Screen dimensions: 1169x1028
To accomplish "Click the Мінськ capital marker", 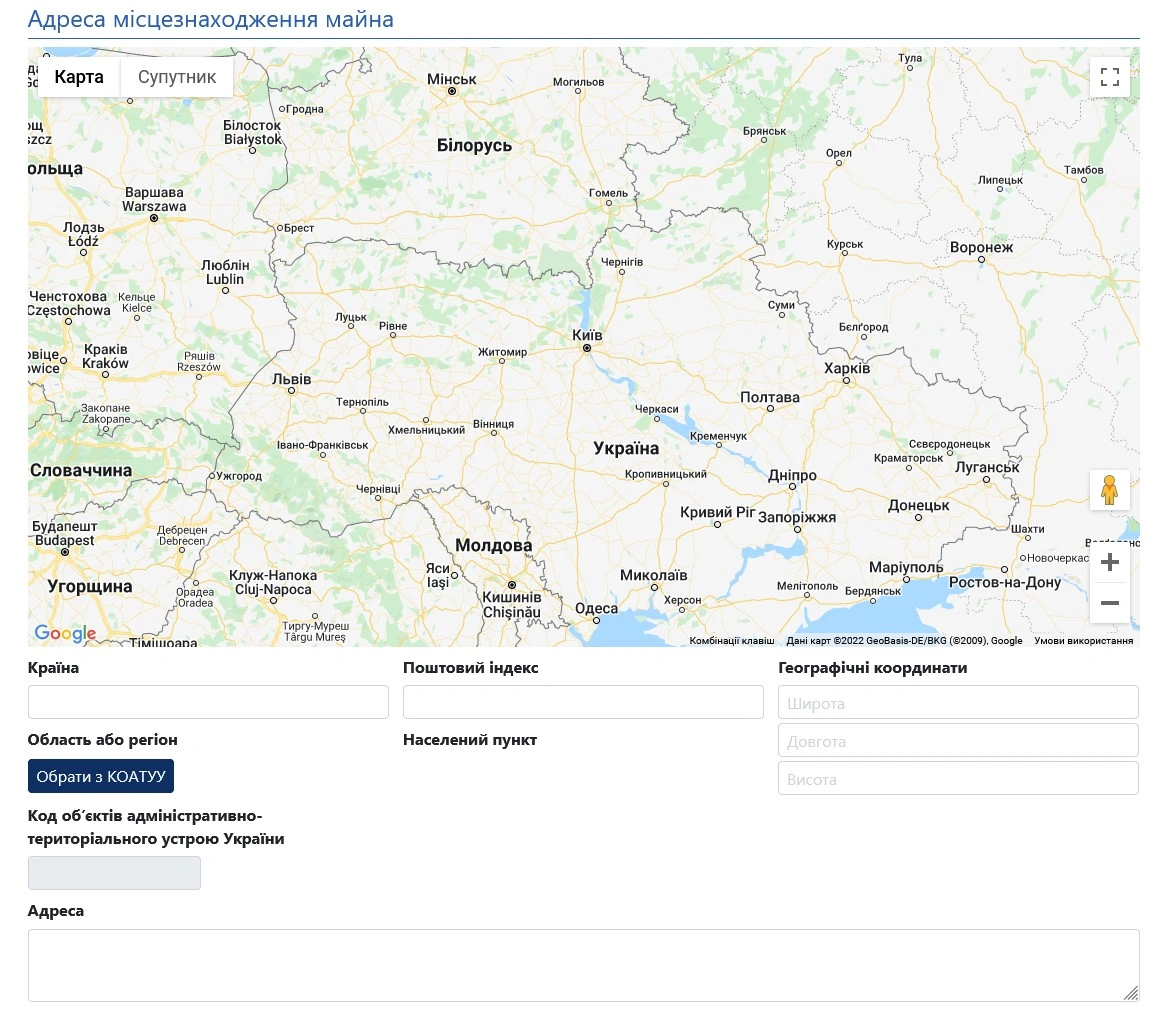I will coord(452,91).
